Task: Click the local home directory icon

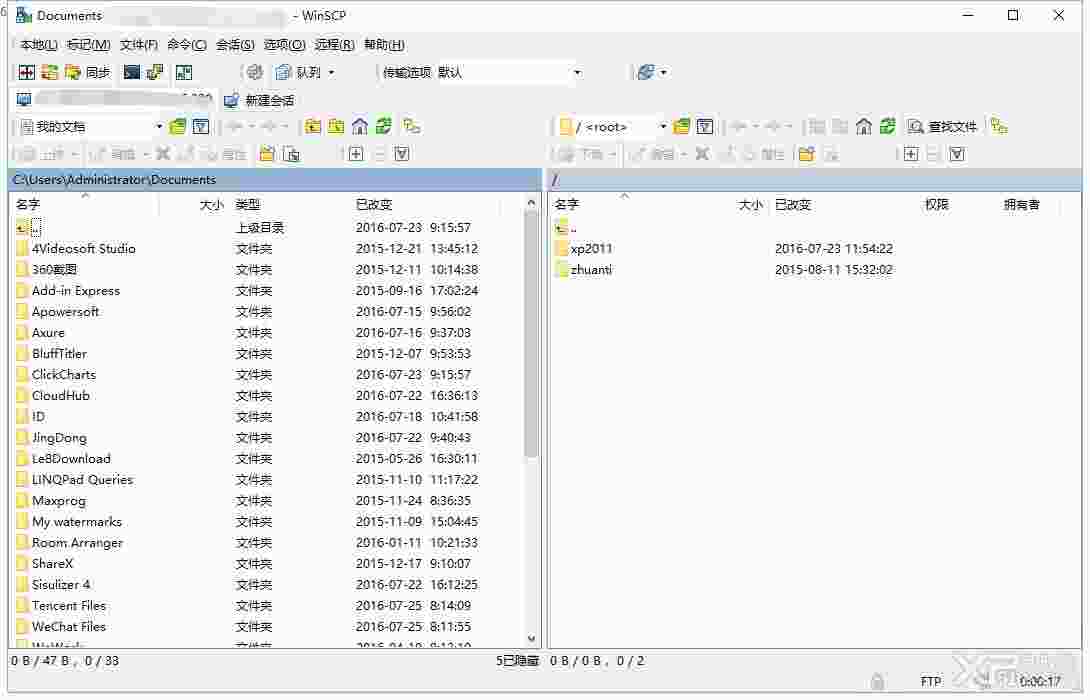Action: coord(360,127)
